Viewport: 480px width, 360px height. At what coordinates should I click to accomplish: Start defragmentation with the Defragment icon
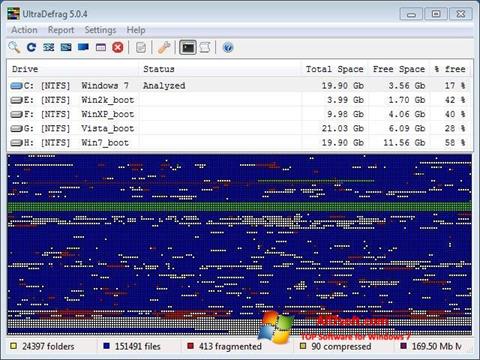49,47
